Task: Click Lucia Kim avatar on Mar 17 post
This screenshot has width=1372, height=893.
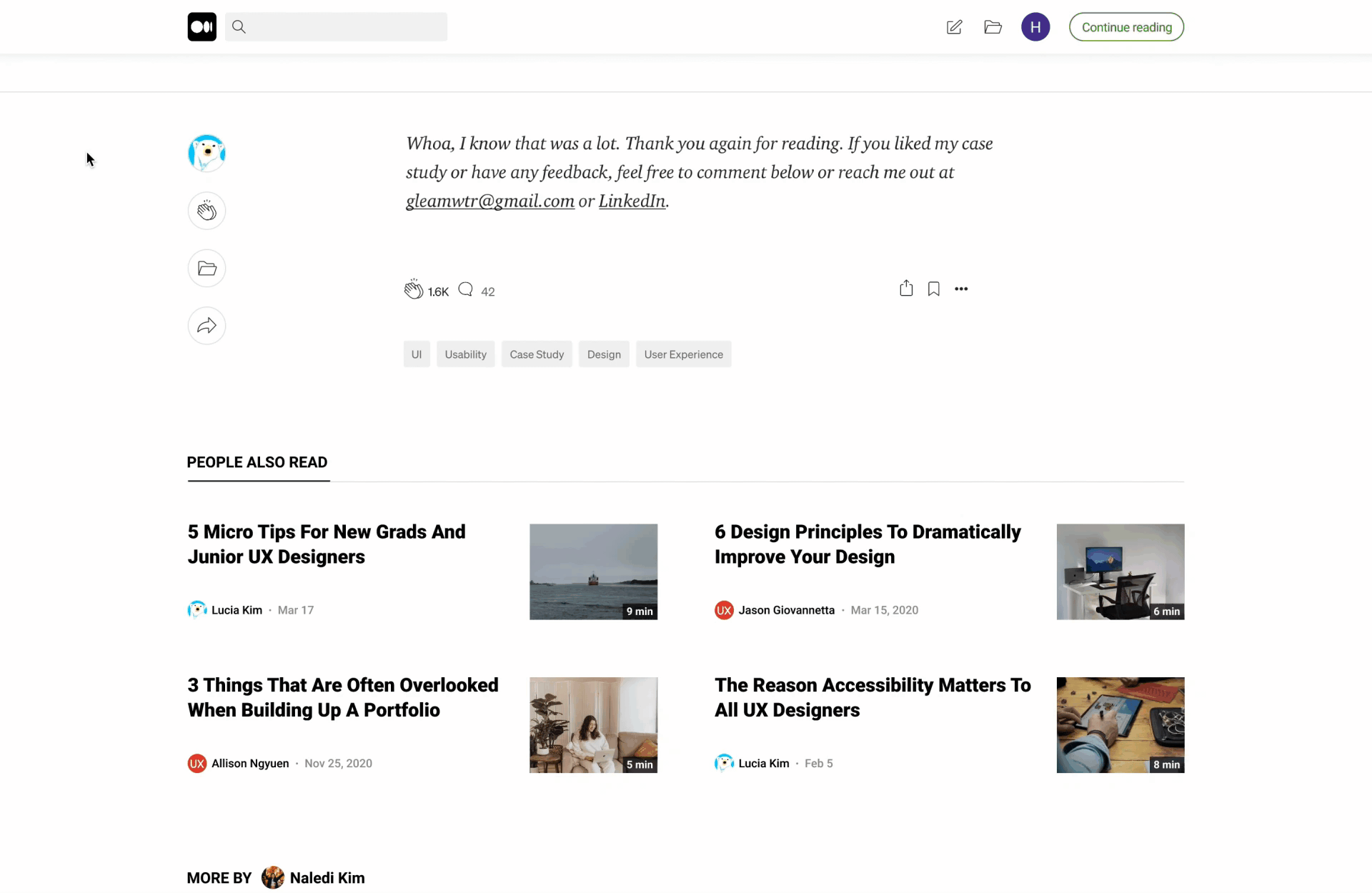Action: pyautogui.click(x=197, y=610)
